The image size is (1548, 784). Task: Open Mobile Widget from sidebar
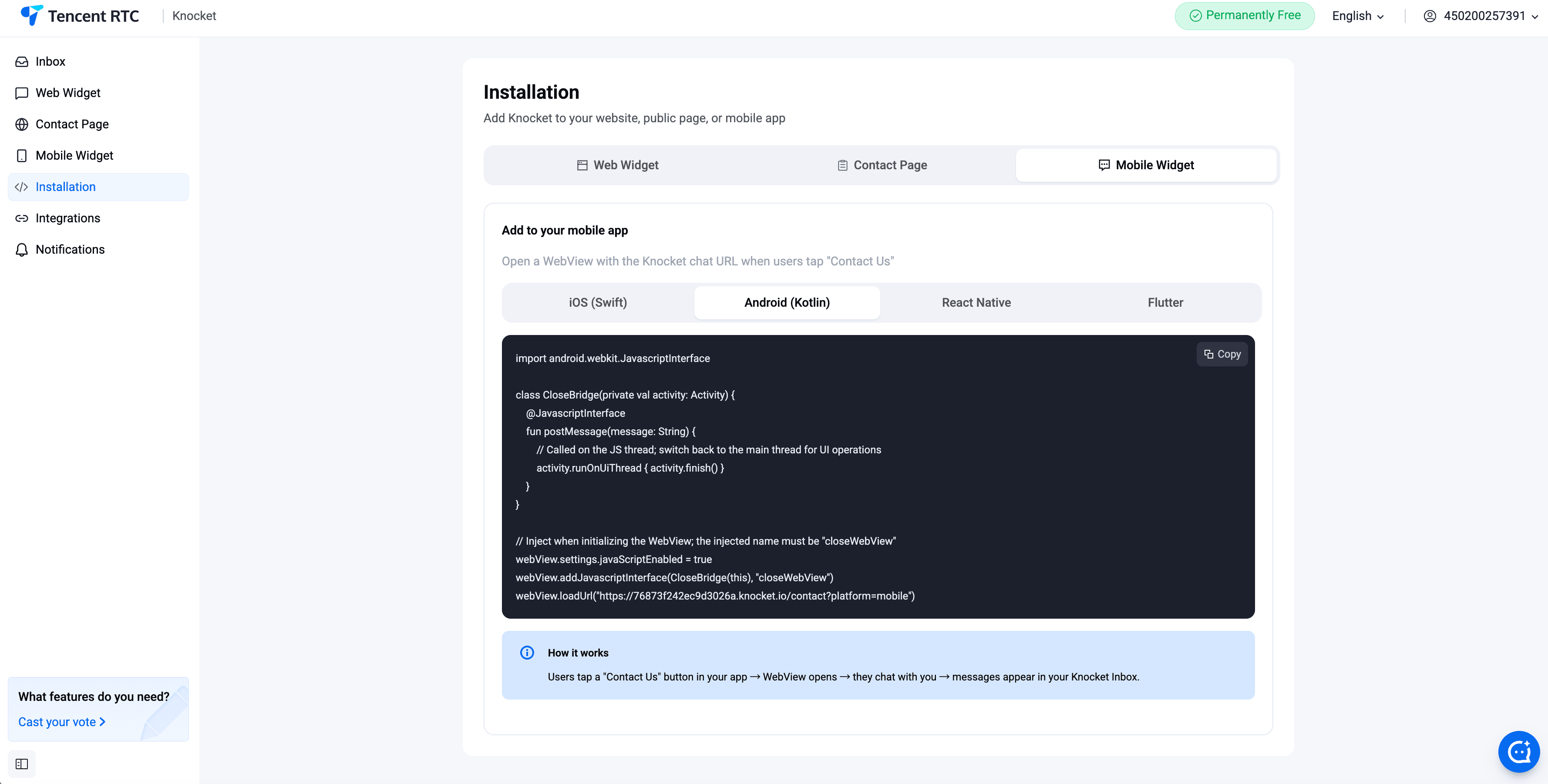[x=98, y=155]
